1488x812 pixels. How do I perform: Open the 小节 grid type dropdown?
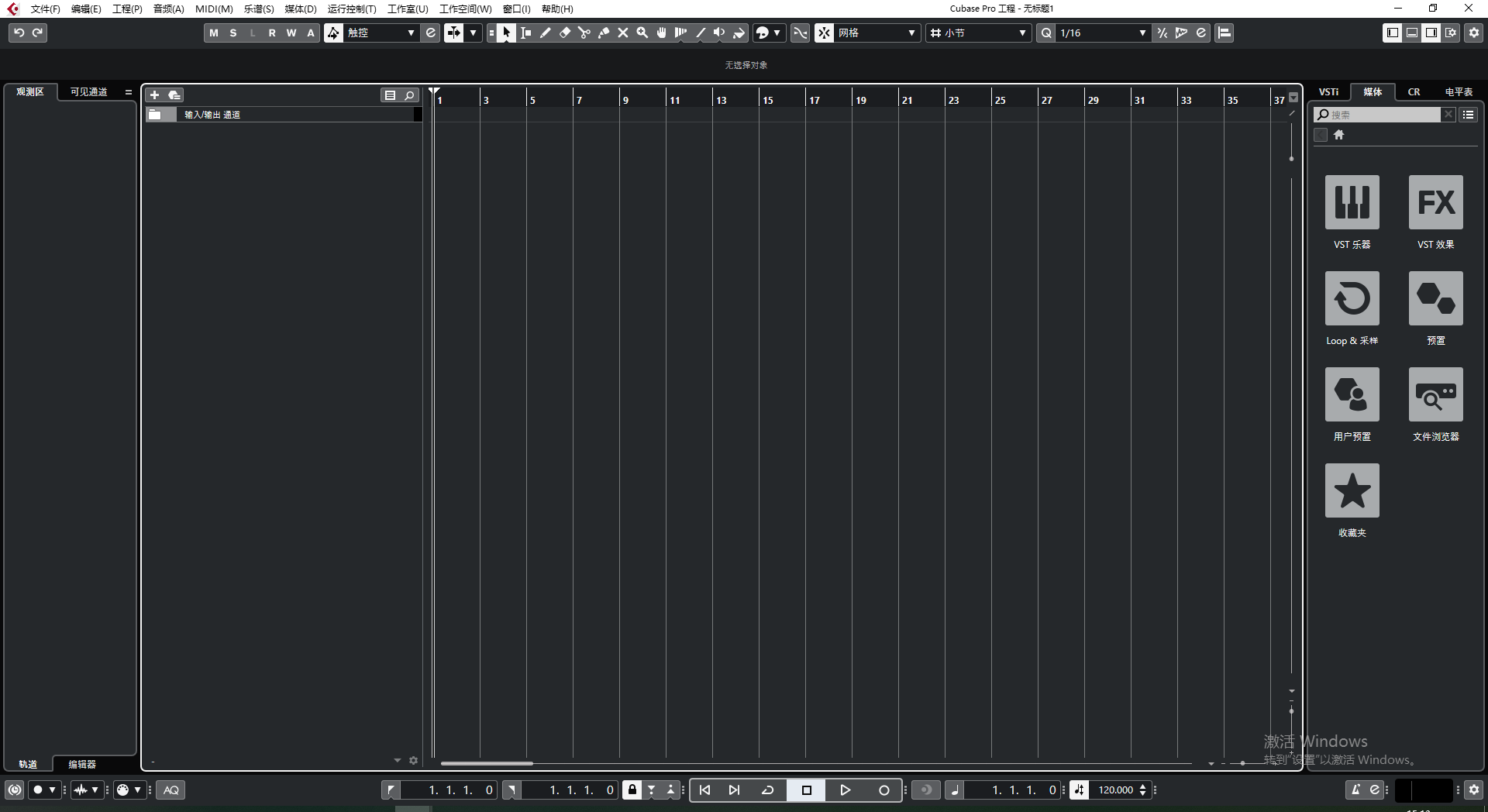pos(979,33)
